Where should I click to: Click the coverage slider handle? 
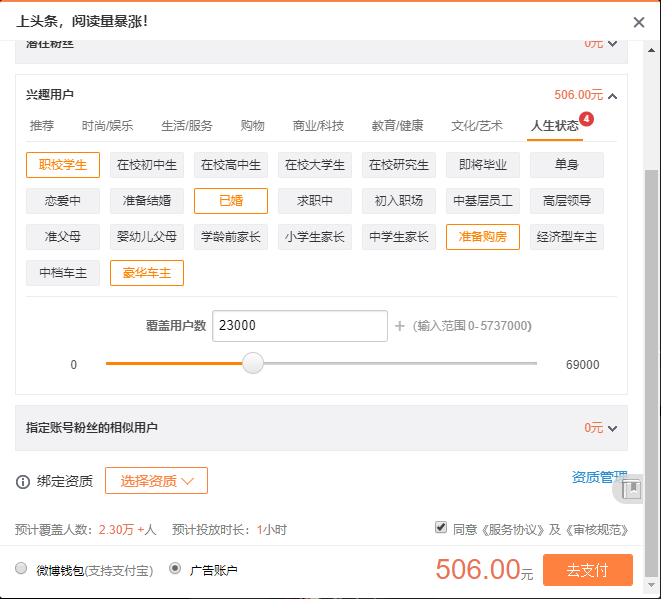(253, 363)
